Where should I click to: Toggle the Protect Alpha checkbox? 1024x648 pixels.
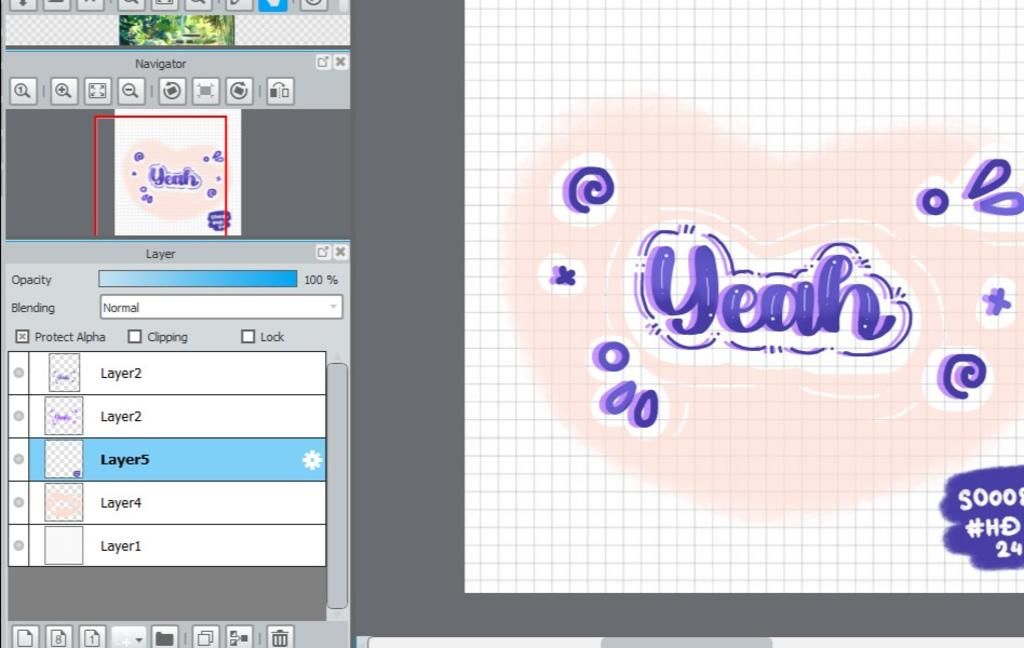point(22,336)
